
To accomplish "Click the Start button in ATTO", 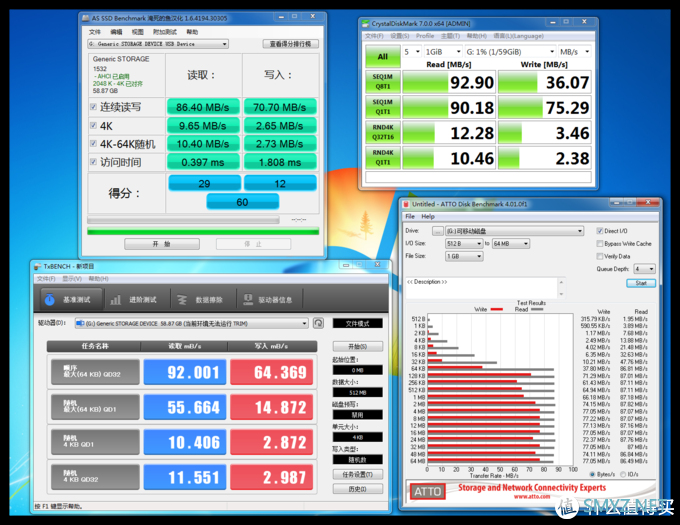I will (641, 283).
